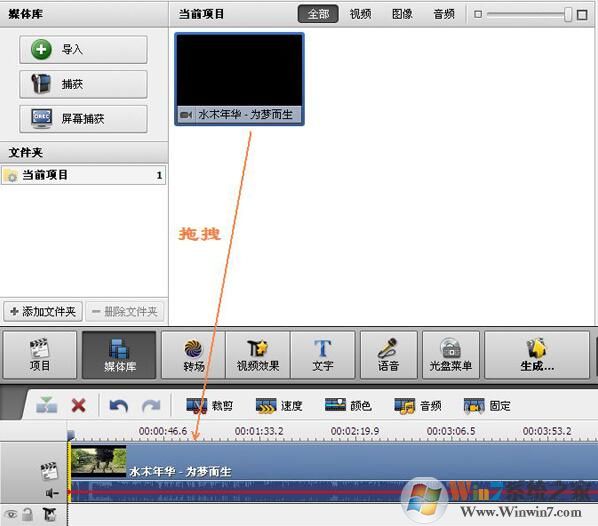Click the small thumbnail size icon
598x526 pixels.
click(x=478, y=14)
